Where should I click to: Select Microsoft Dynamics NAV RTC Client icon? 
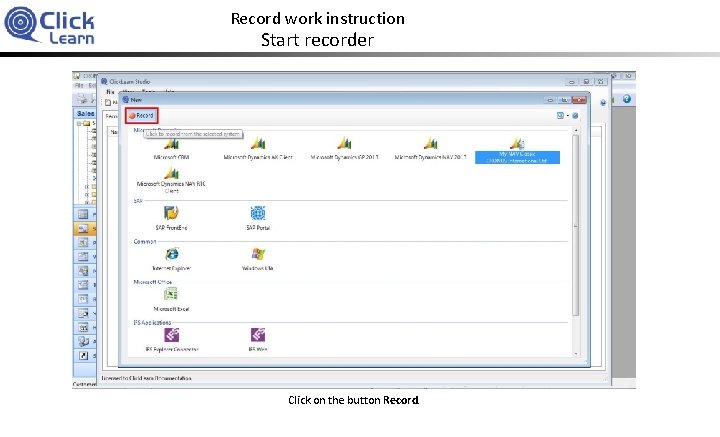click(x=171, y=173)
